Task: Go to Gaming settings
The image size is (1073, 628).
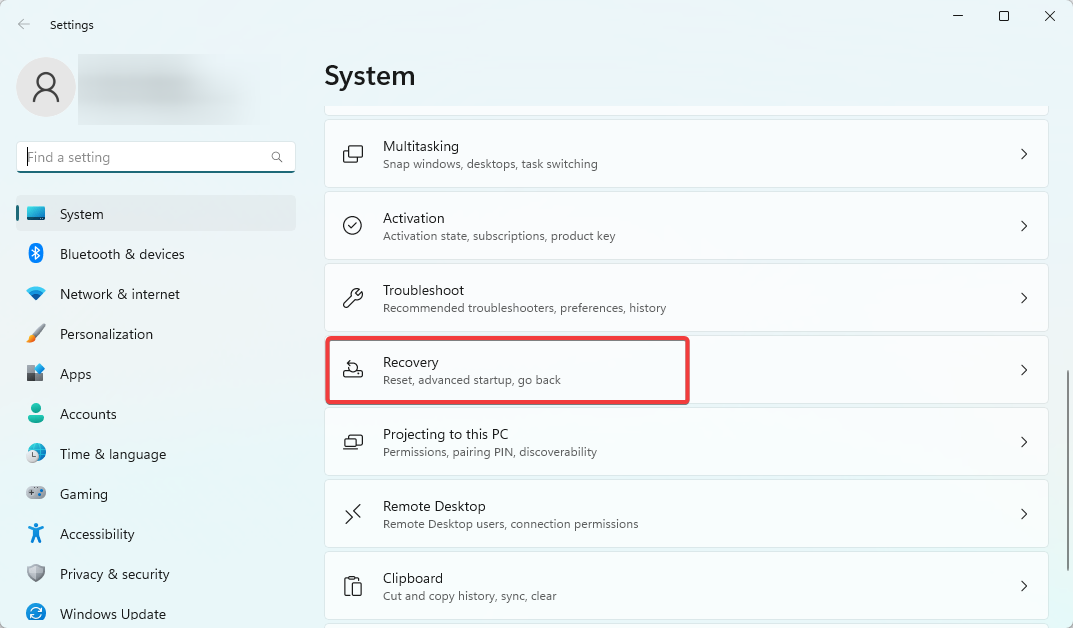Action: (x=156, y=494)
